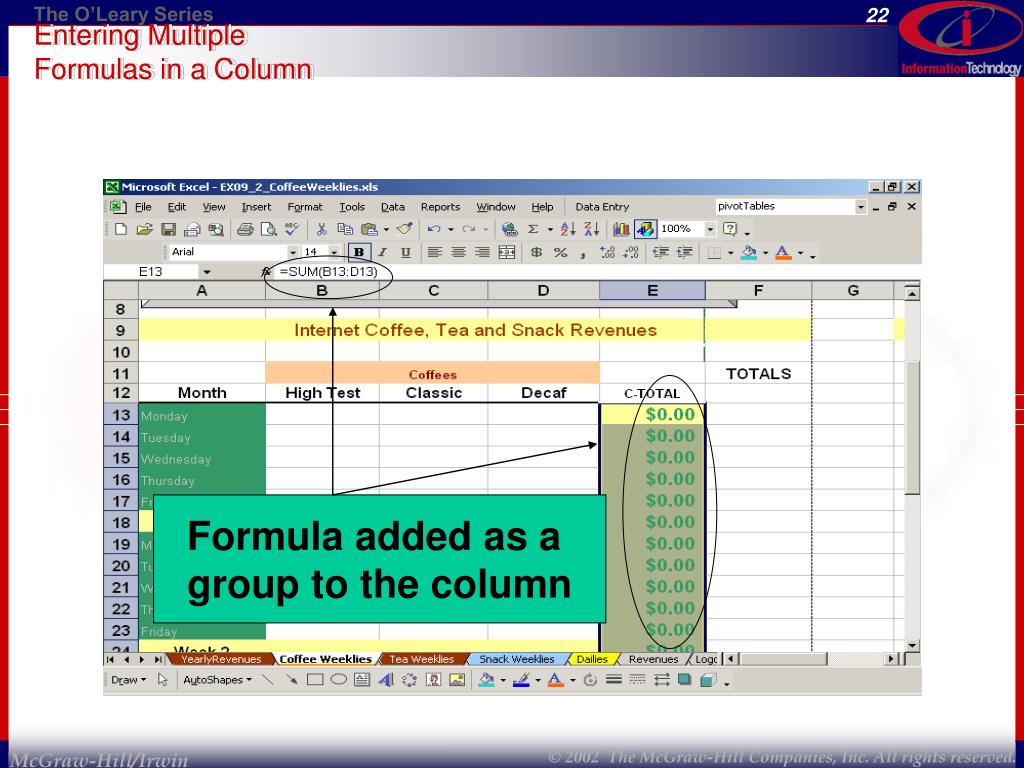Click the Cut scissors icon
Image resolution: width=1024 pixels, height=768 pixels.
tap(321, 229)
